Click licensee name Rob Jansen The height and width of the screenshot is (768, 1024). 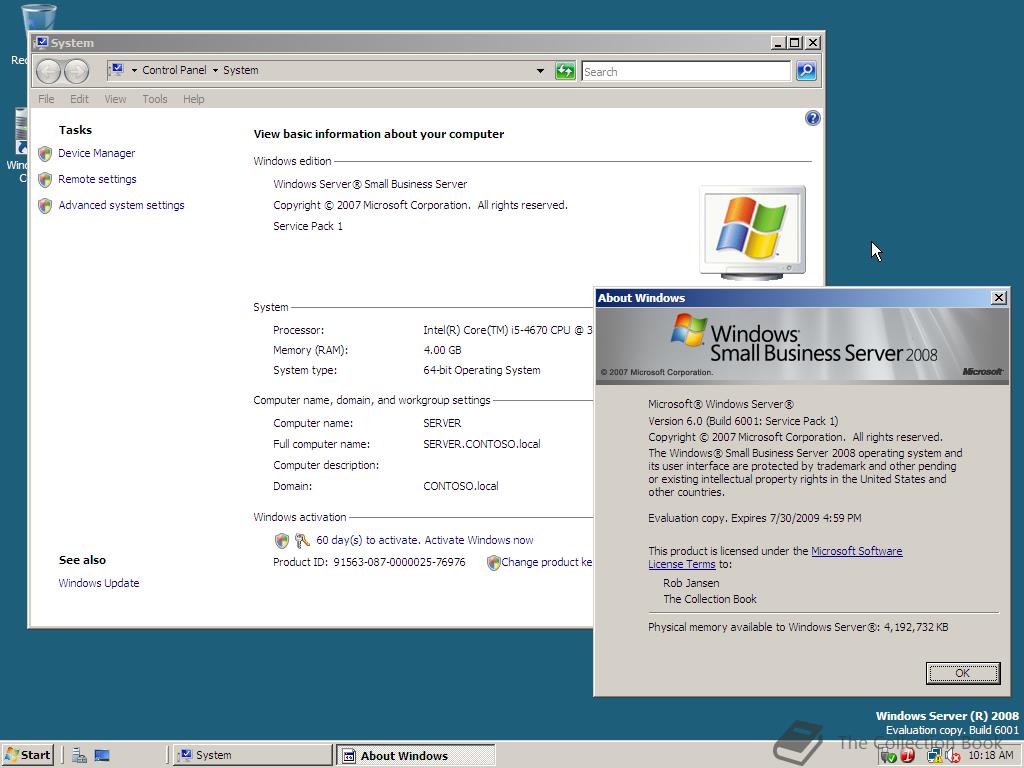(691, 583)
